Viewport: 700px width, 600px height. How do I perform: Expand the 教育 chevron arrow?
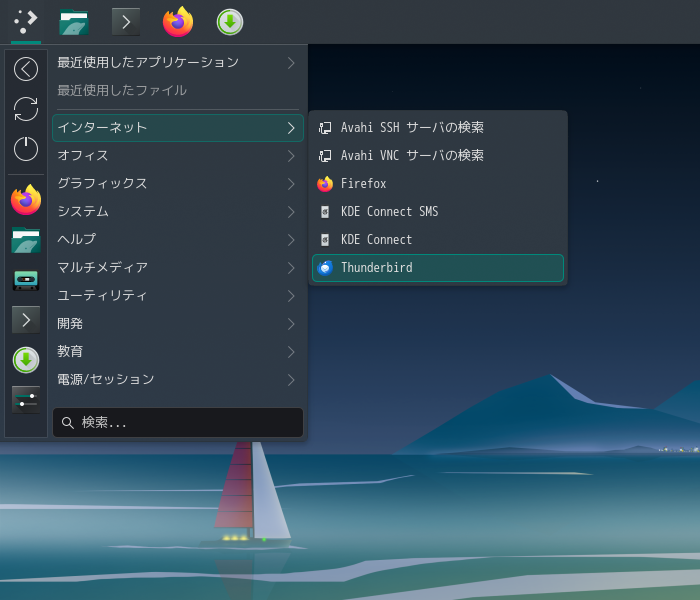(x=291, y=352)
